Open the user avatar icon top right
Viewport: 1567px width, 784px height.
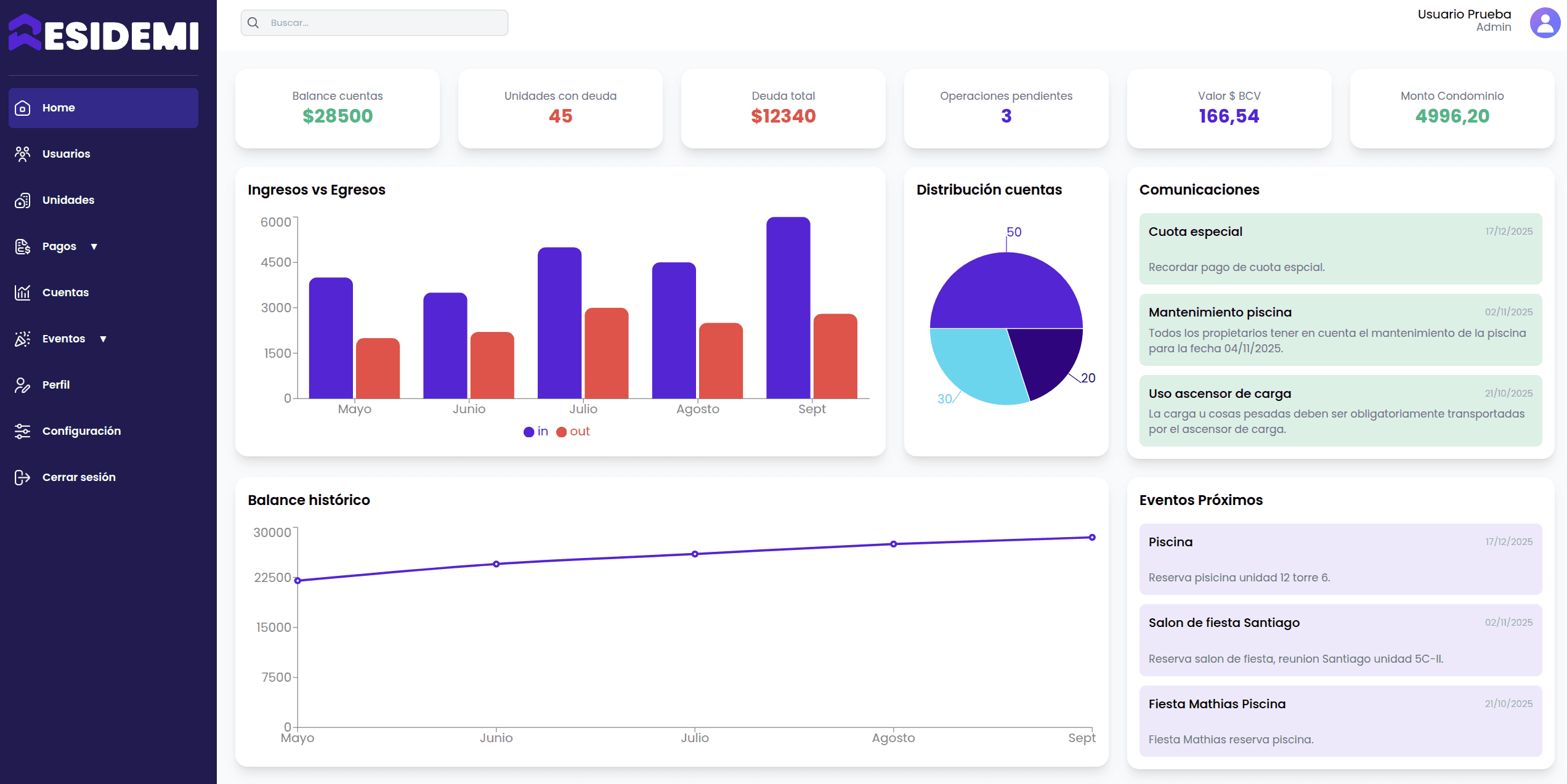(x=1545, y=22)
